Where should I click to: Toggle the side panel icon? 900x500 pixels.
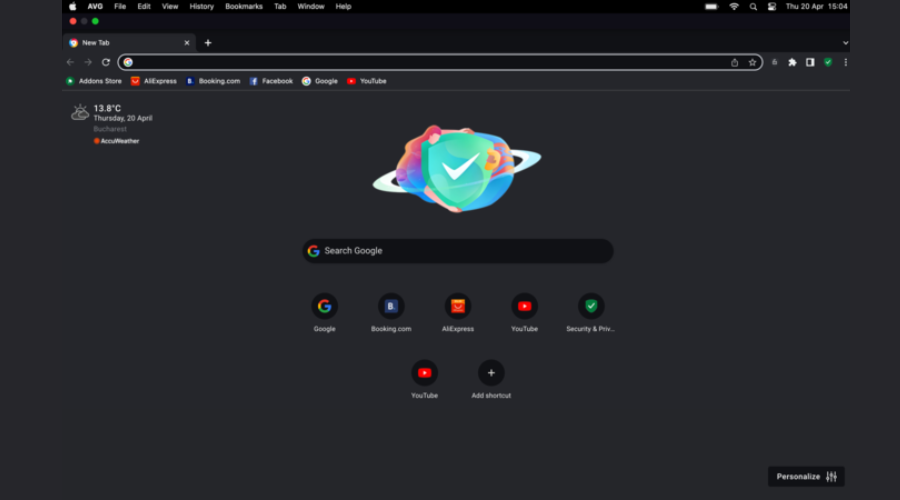click(x=810, y=62)
